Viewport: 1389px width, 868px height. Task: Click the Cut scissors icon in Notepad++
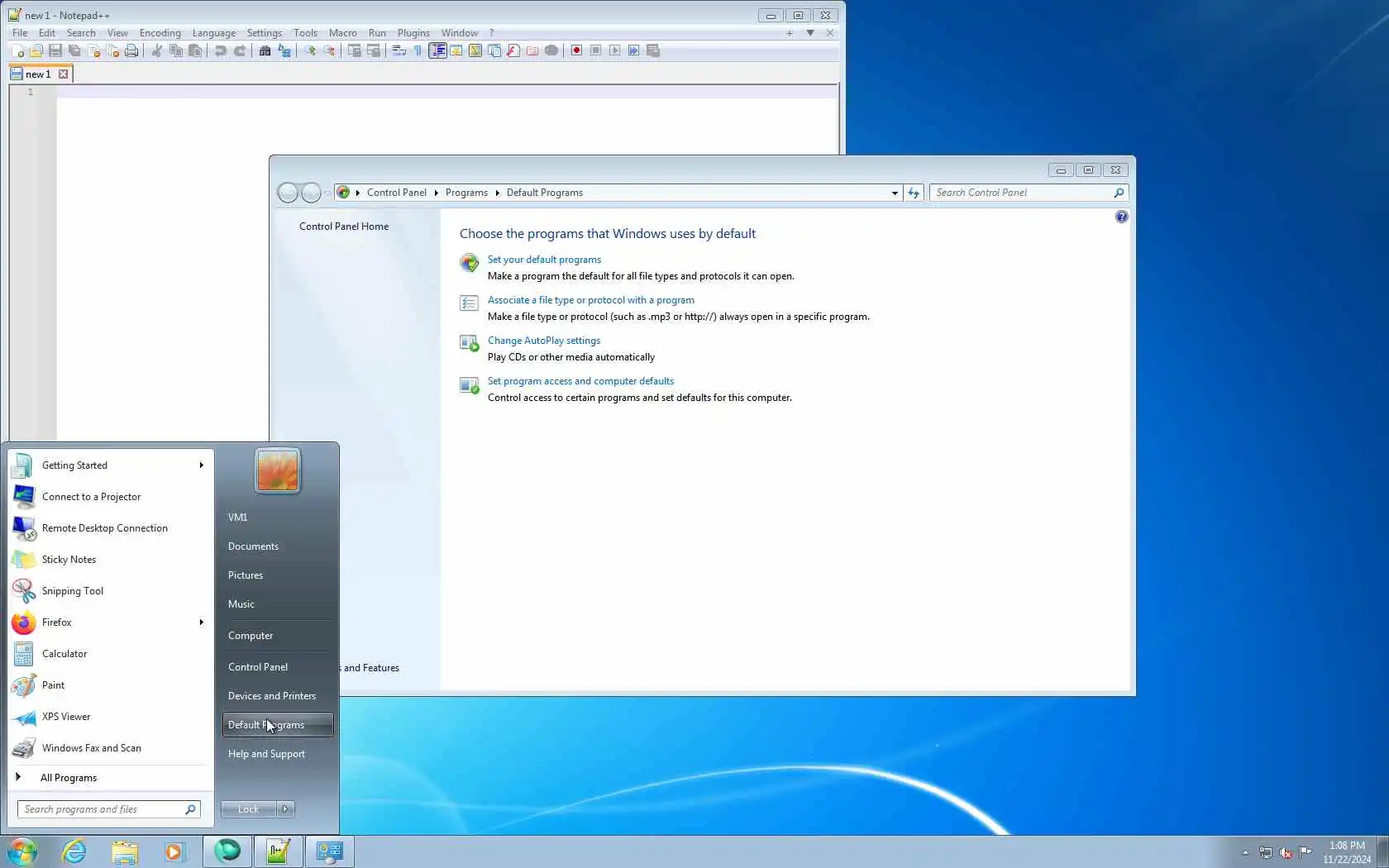click(157, 50)
